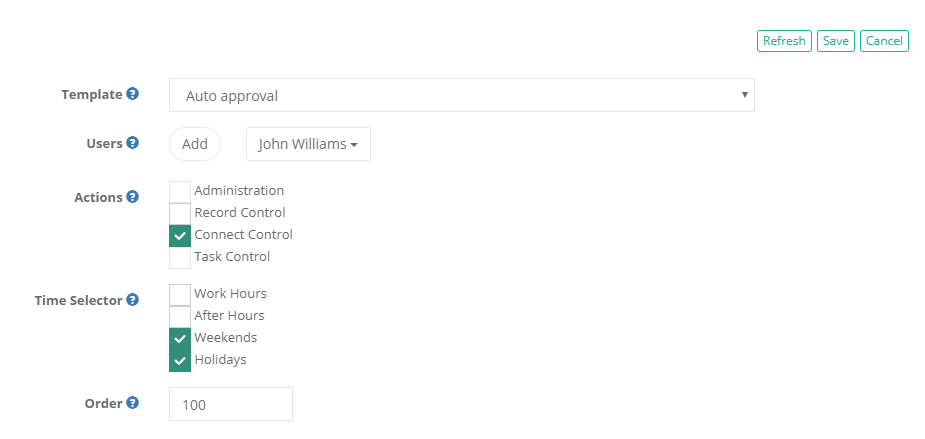This screenshot has width=925, height=439.
Task: Tick the Task Control checkbox
Action: point(180,257)
